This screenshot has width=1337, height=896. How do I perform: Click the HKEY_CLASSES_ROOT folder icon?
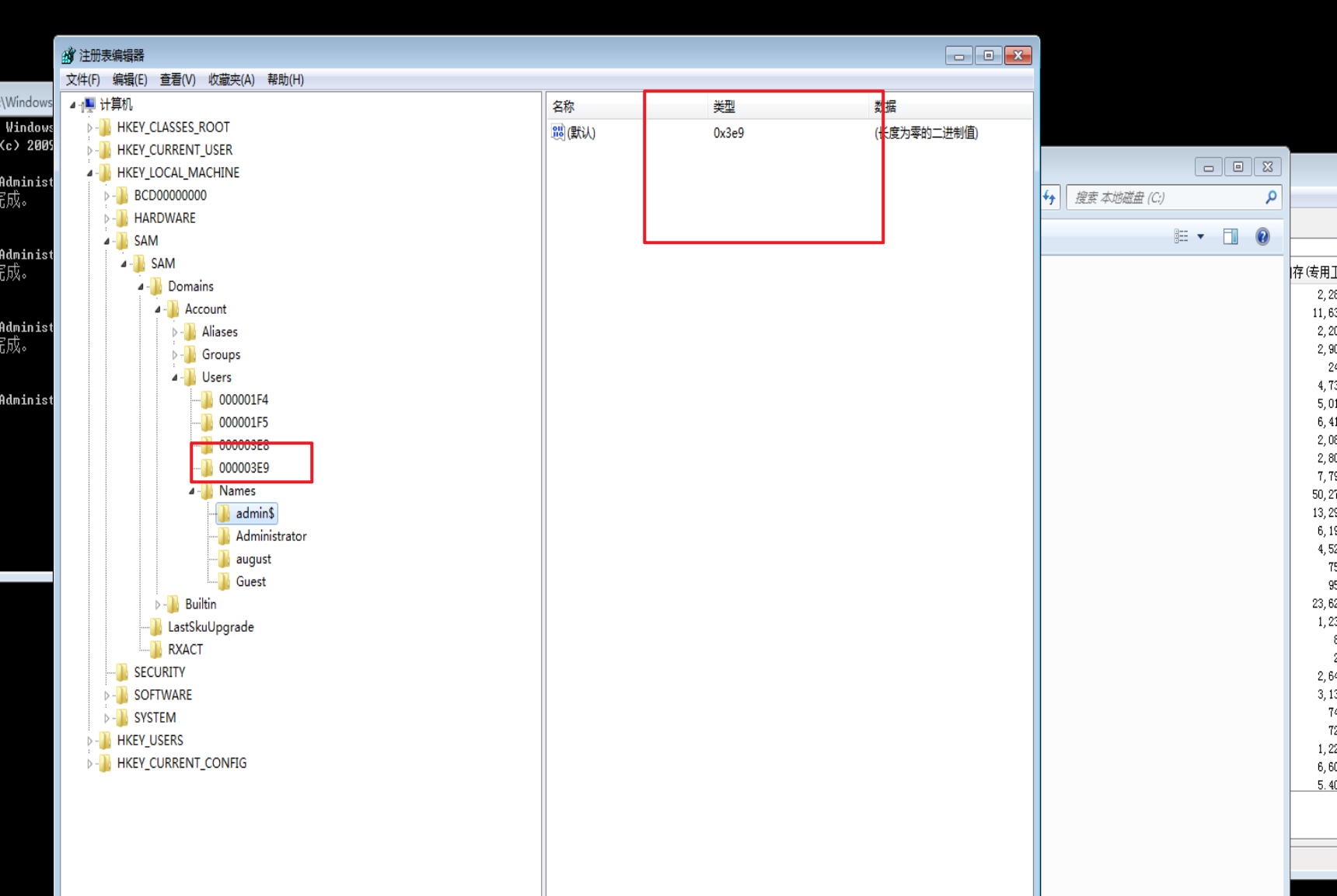(x=105, y=127)
